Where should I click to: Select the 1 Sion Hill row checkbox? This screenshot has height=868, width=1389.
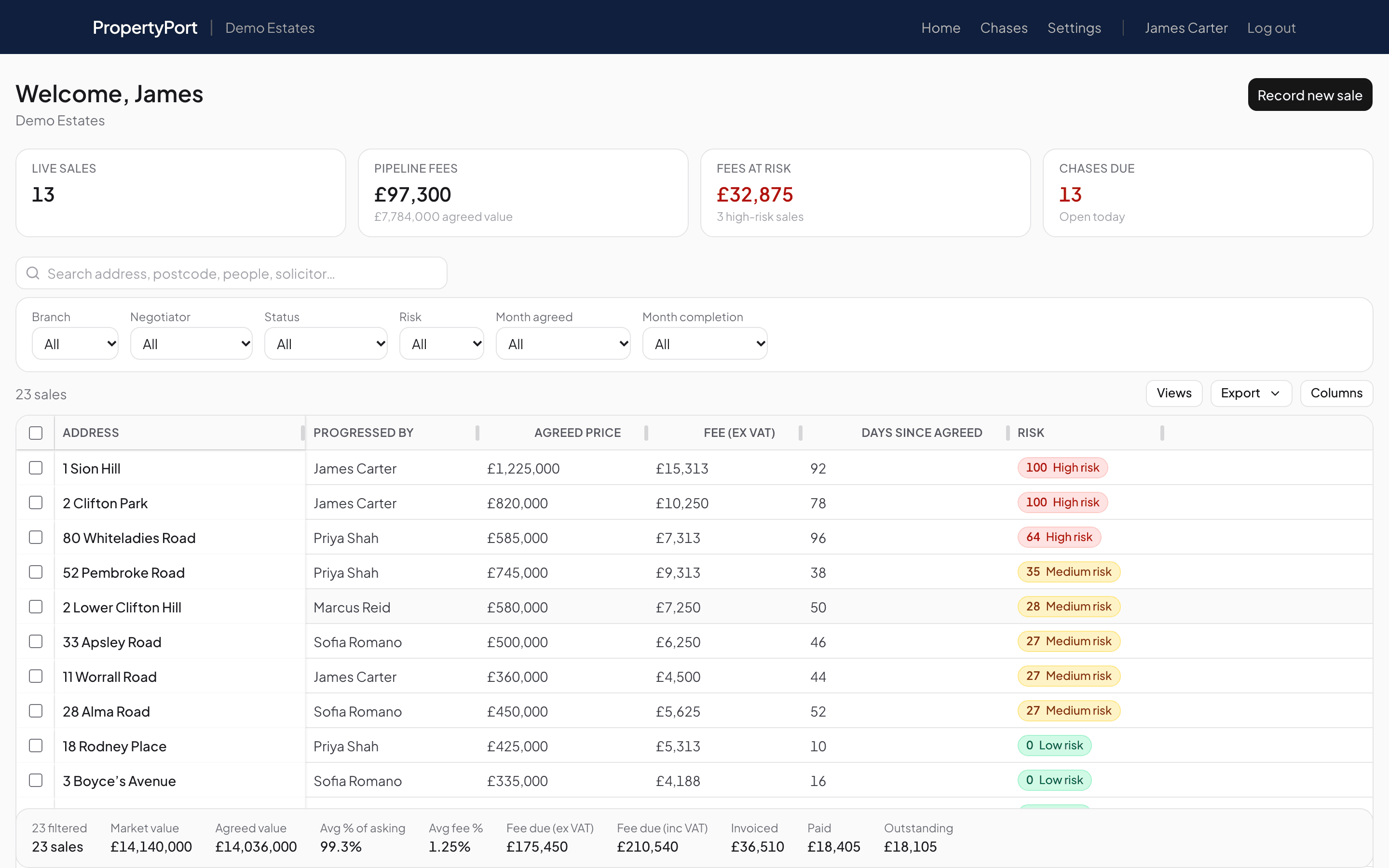[x=36, y=468]
